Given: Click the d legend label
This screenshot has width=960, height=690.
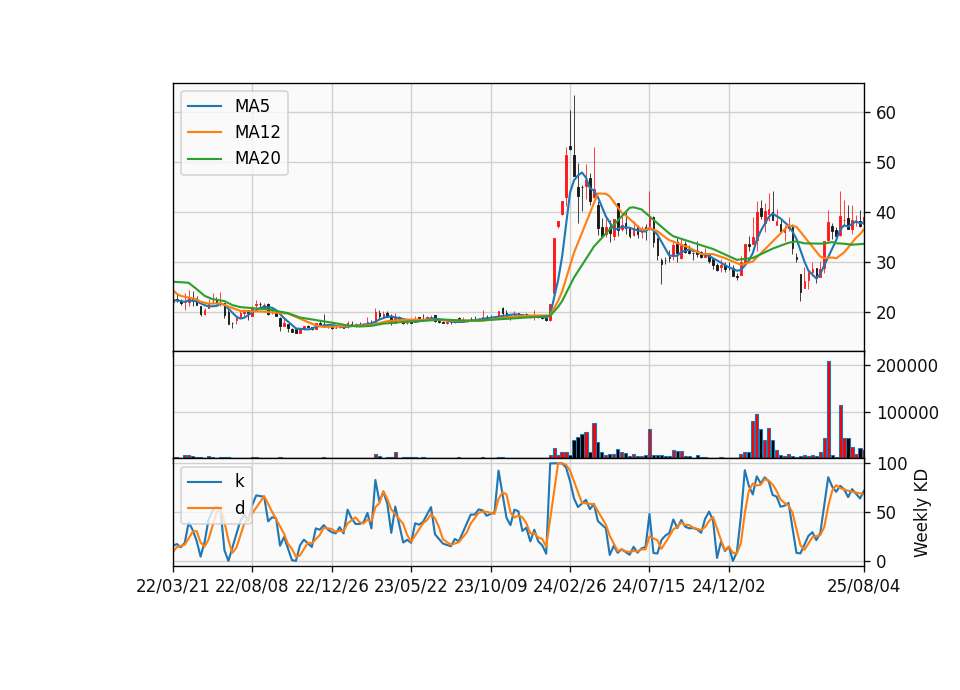Looking at the screenshot, I should pyautogui.click(x=239, y=508).
